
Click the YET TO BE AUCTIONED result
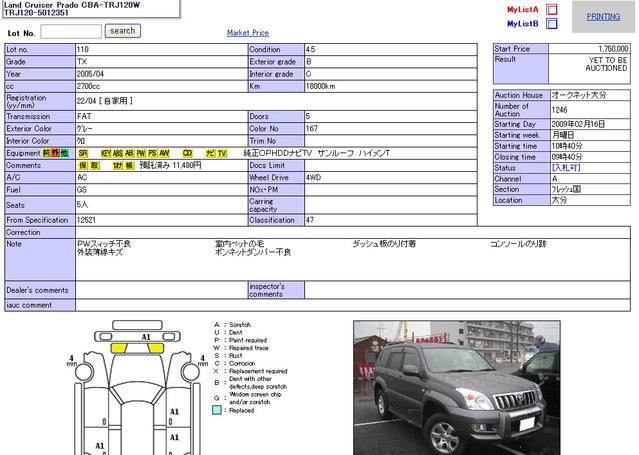(x=606, y=64)
